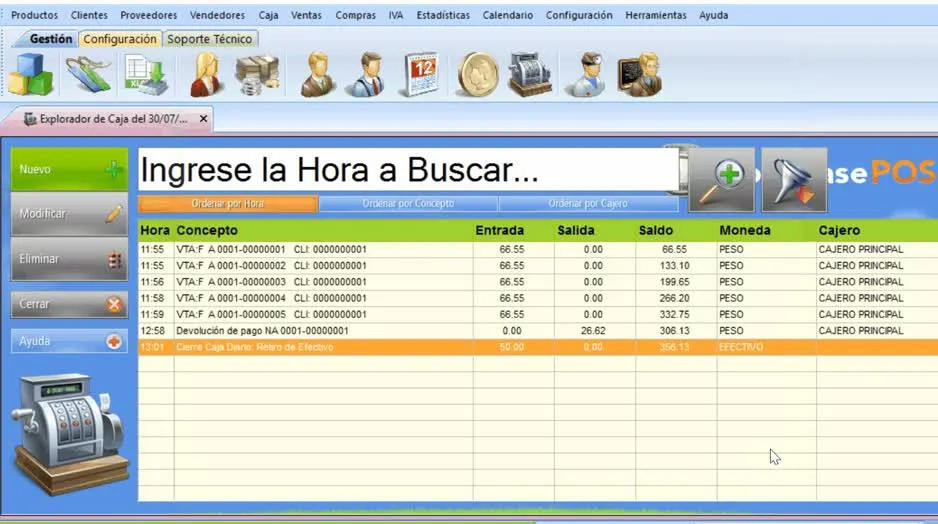Click the Ayuda side panel button

tap(69, 341)
